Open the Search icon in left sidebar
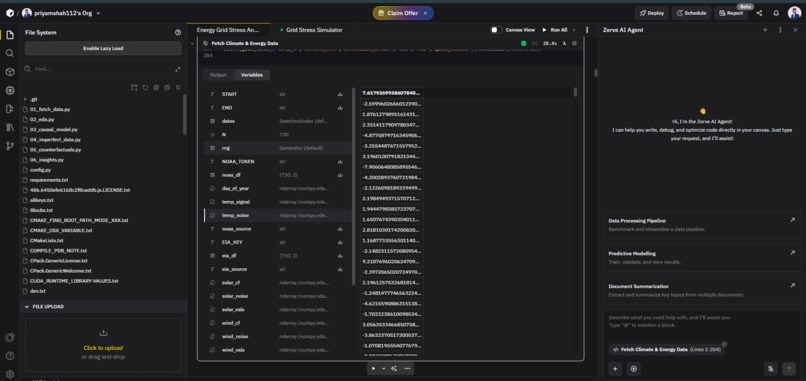806x381 pixels. pyautogui.click(x=10, y=53)
